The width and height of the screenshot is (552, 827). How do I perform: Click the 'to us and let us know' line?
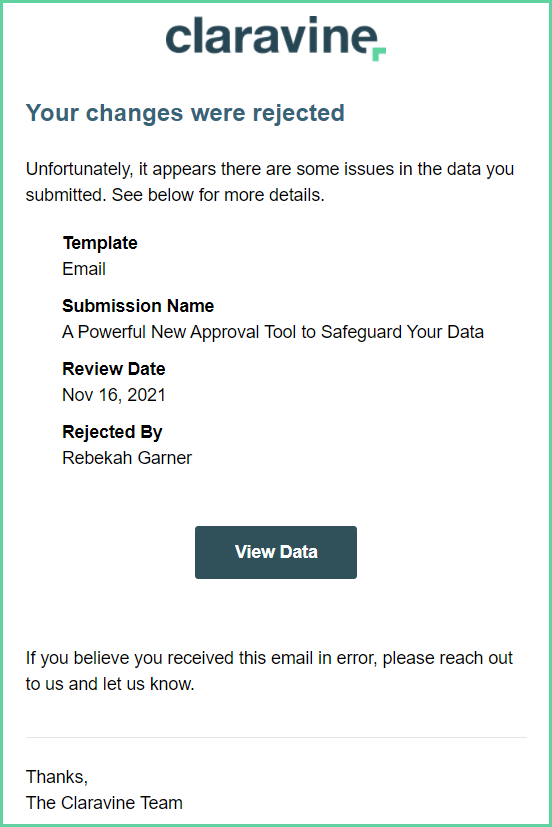110,684
